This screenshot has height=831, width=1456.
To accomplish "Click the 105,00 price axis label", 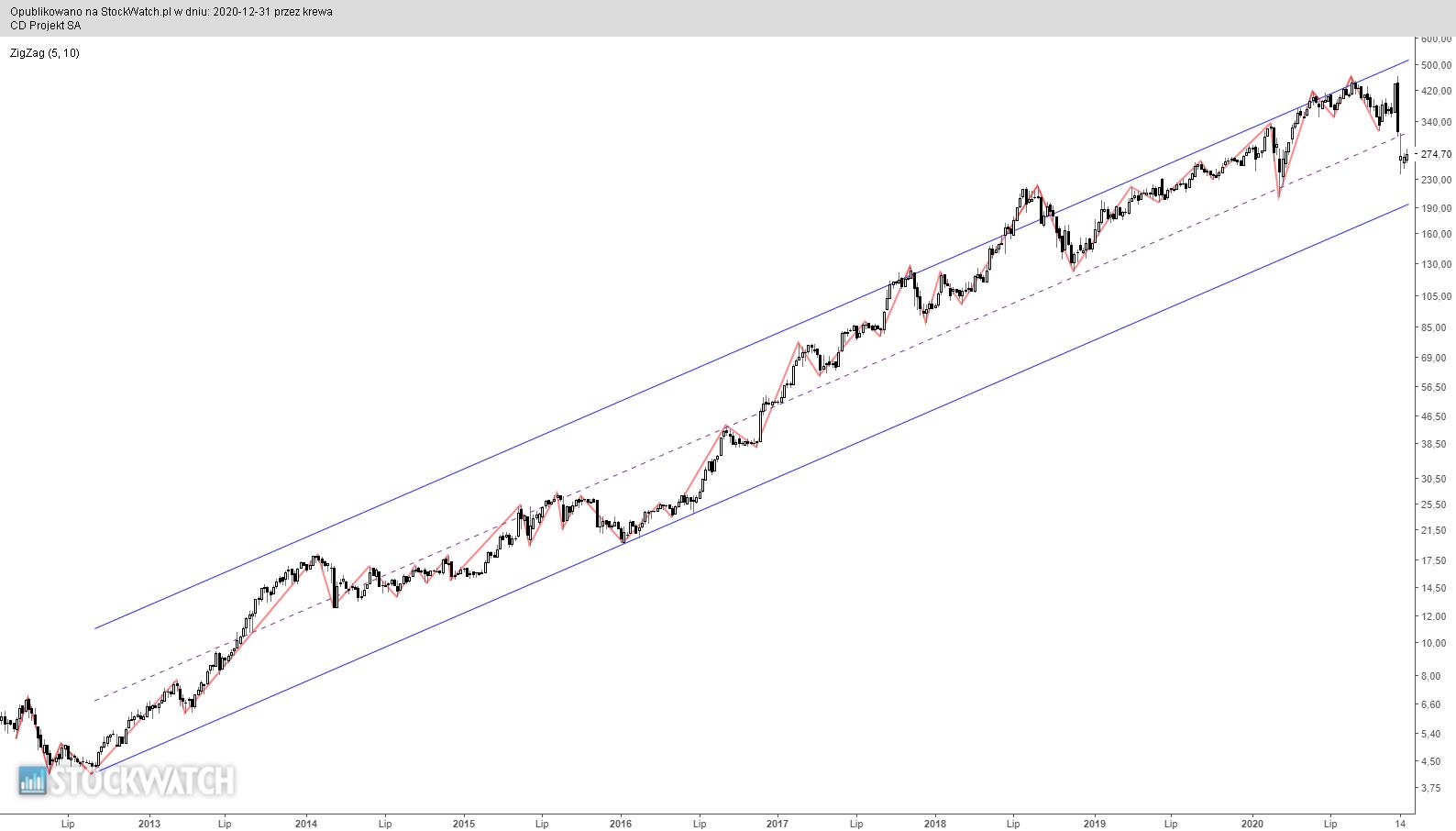I will 1436,296.
